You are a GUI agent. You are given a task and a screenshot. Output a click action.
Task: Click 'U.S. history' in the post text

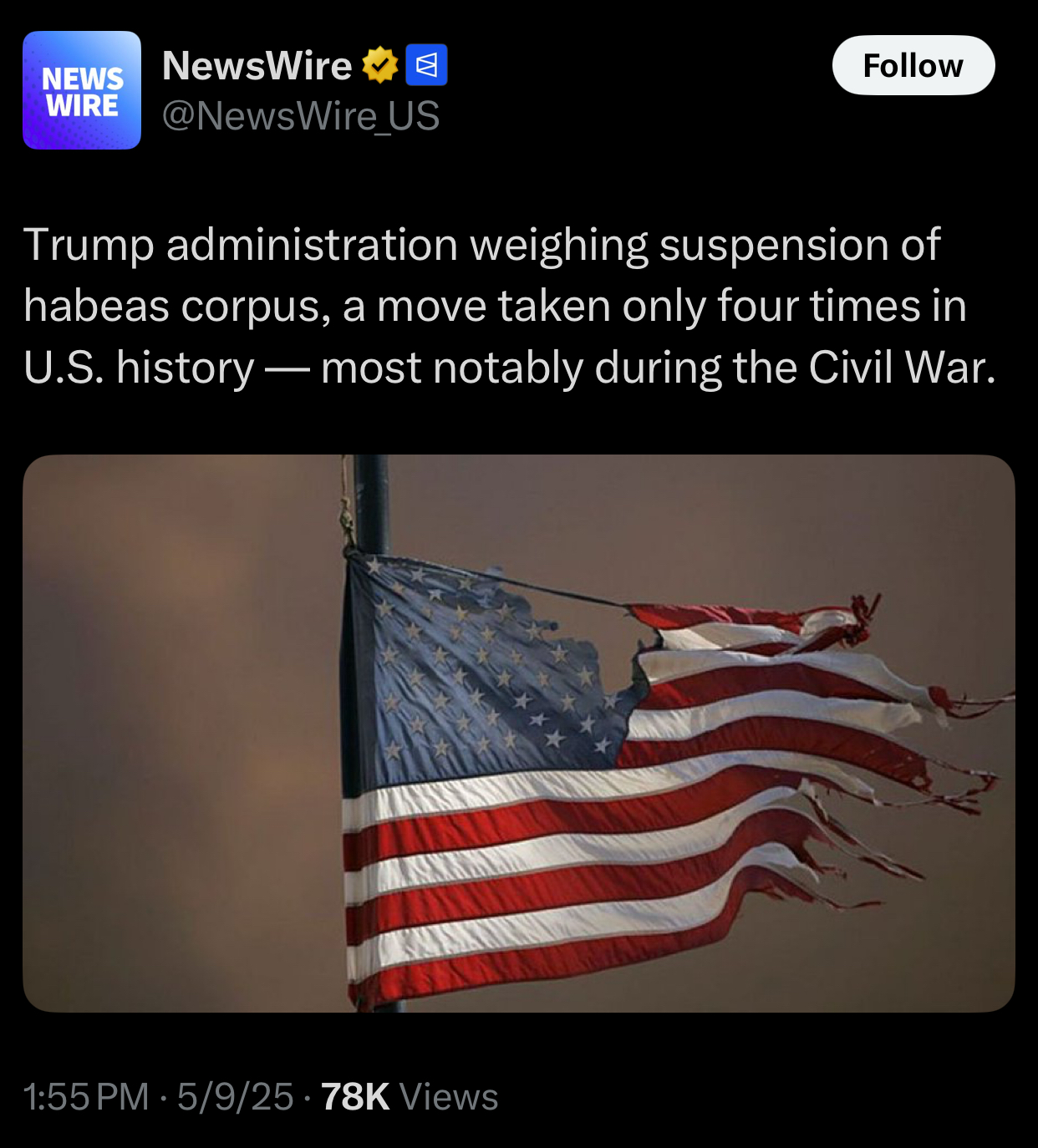139,367
